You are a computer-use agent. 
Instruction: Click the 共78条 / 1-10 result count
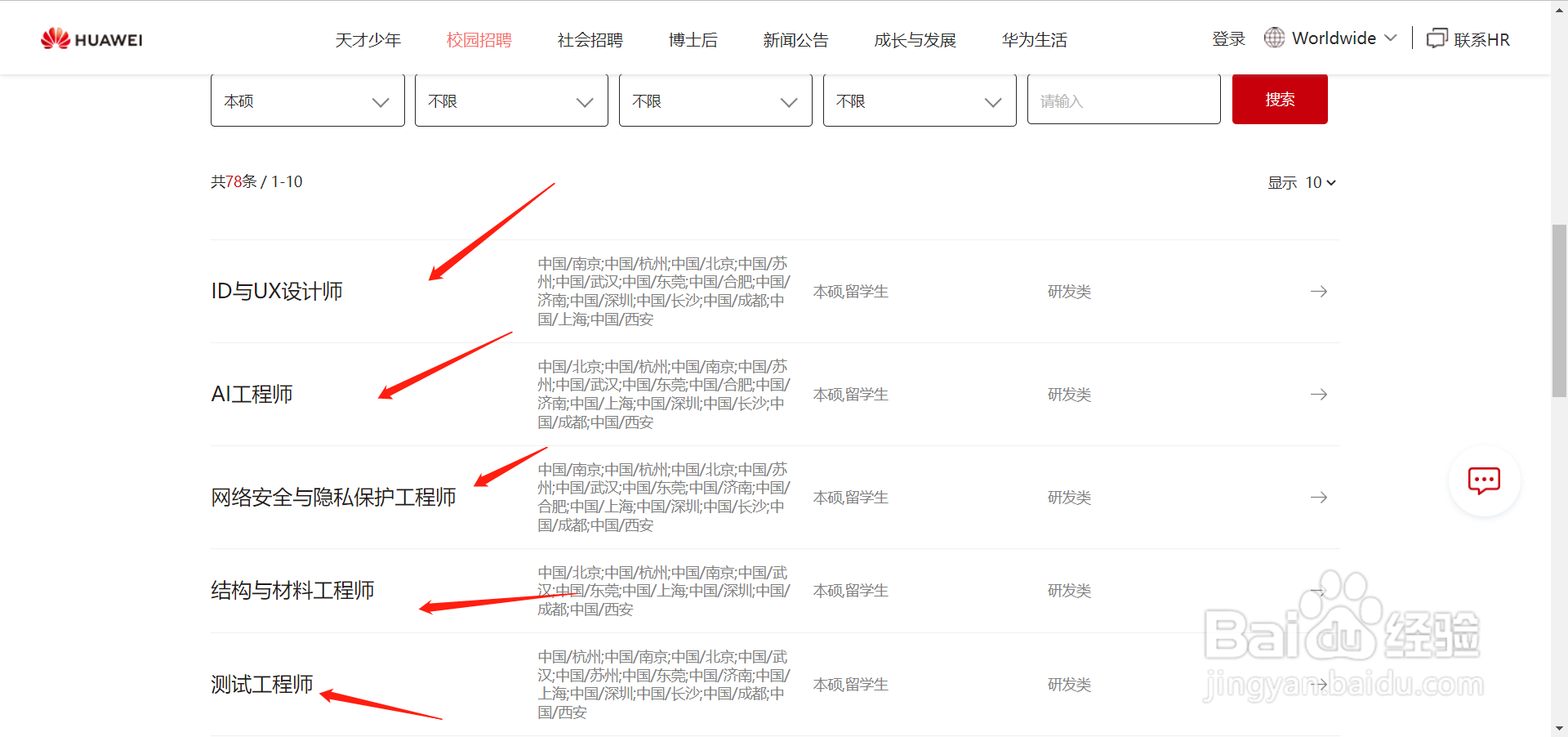coord(256,181)
